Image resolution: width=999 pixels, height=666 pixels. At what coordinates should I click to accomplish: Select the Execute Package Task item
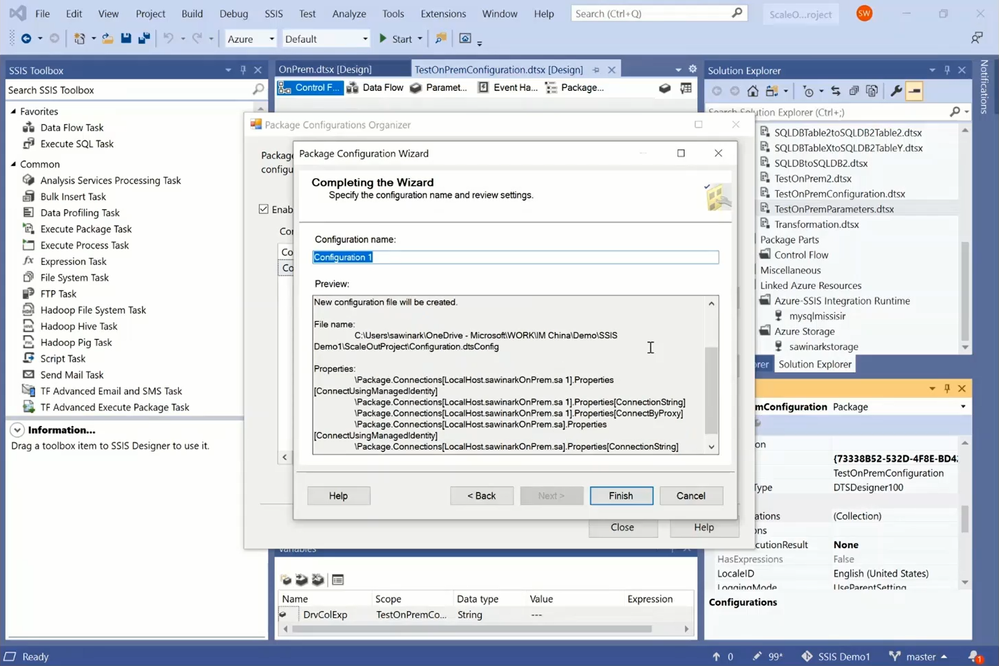(x=85, y=229)
